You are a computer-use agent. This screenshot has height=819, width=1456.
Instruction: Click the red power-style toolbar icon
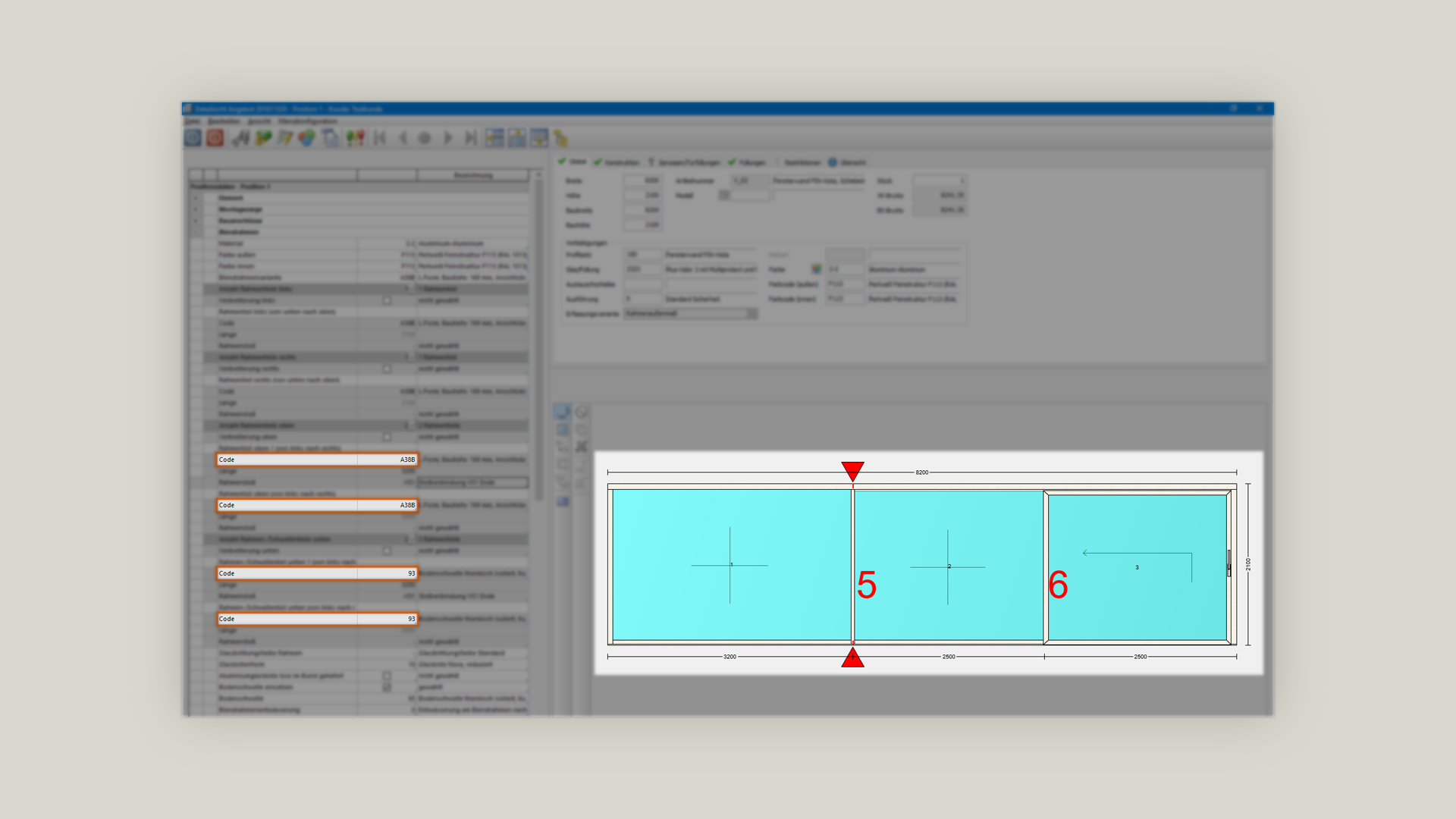pyautogui.click(x=215, y=138)
